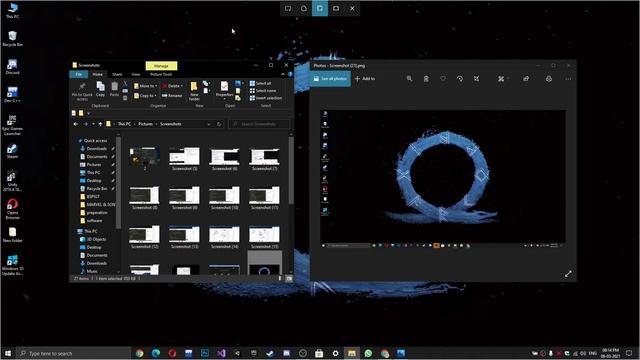
Task: Open the File tab in Explorer
Action: click(79, 74)
